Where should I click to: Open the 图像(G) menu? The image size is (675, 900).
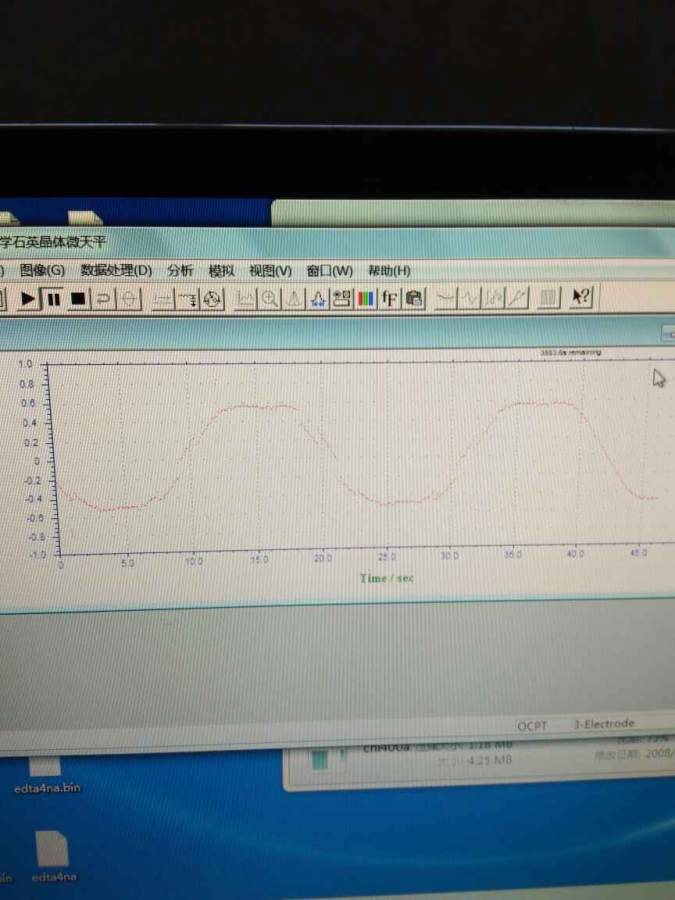(x=42, y=270)
